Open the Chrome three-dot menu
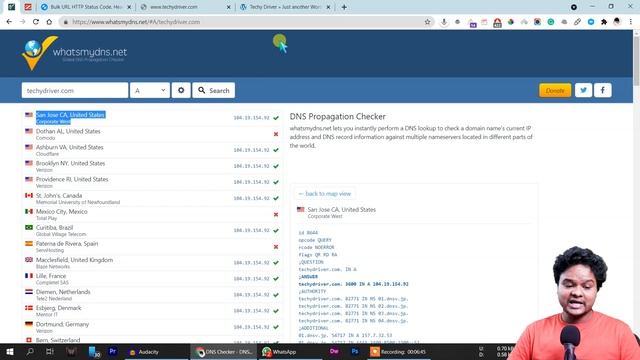This screenshot has height=360, width=640. click(x=631, y=22)
